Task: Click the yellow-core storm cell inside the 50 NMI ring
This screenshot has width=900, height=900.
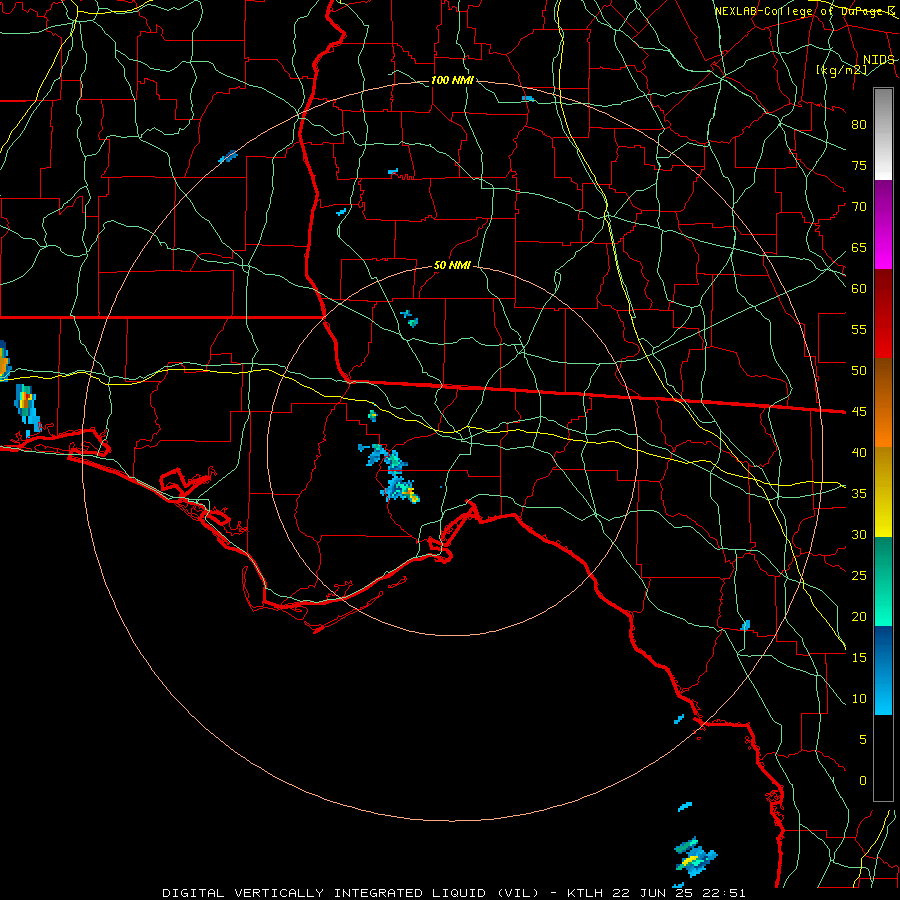Action: click(401, 489)
